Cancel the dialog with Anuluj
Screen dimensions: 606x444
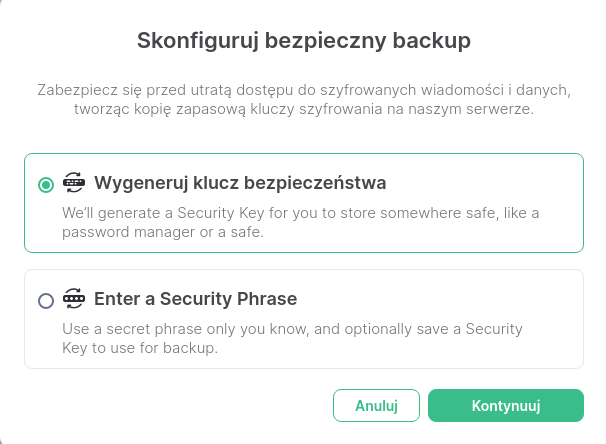tap(376, 405)
